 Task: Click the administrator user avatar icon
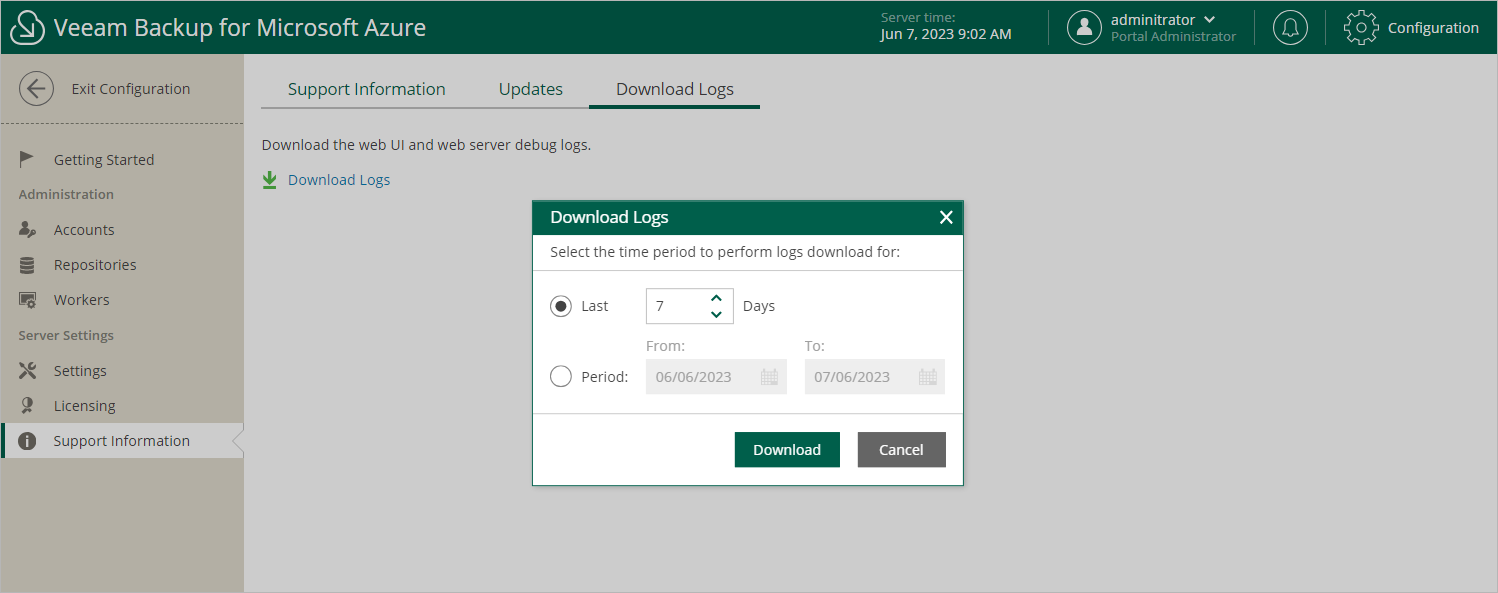1084,28
